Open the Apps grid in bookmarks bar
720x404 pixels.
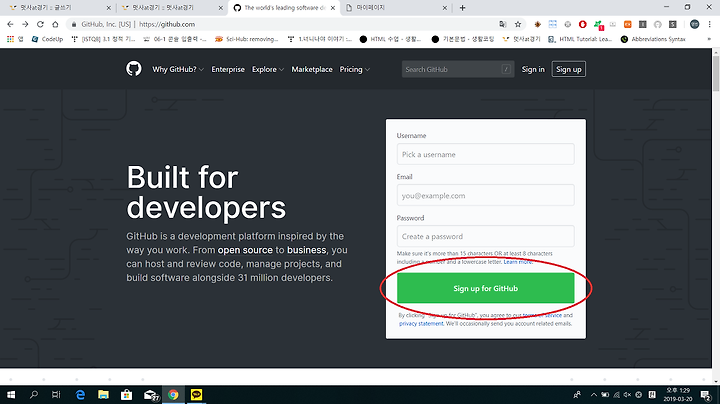coord(11,39)
